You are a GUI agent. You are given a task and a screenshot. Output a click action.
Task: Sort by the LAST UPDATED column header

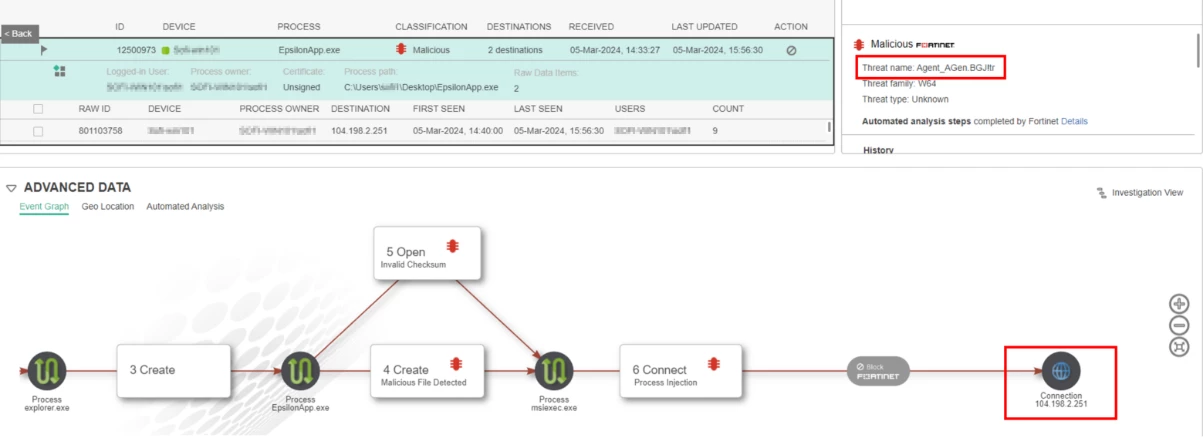point(704,27)
